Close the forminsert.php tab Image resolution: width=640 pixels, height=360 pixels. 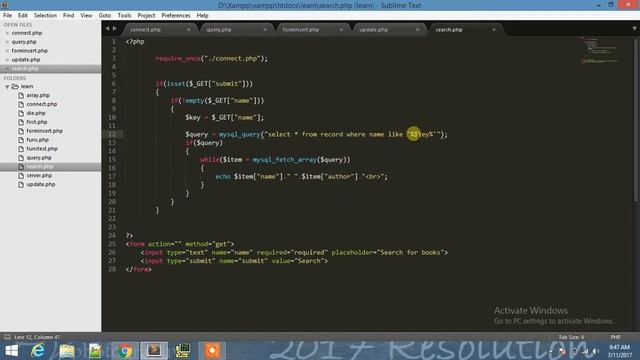coord(341,30)
